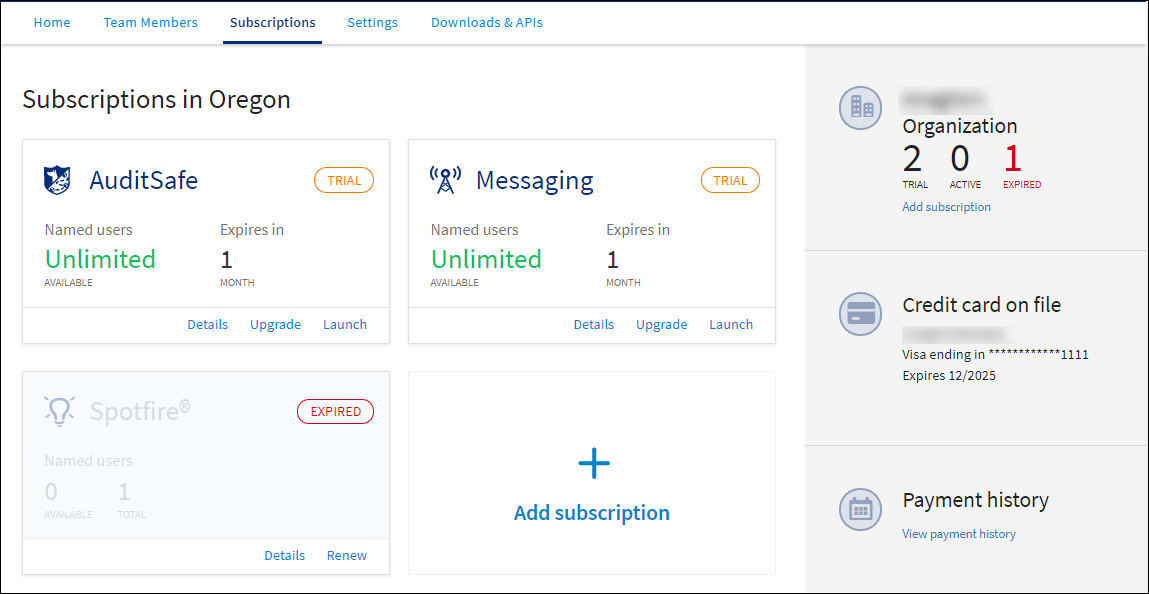The height and width of the screenshot is (594, 1149).
Task: Launch the Messaging subscription
Action: 731,324
